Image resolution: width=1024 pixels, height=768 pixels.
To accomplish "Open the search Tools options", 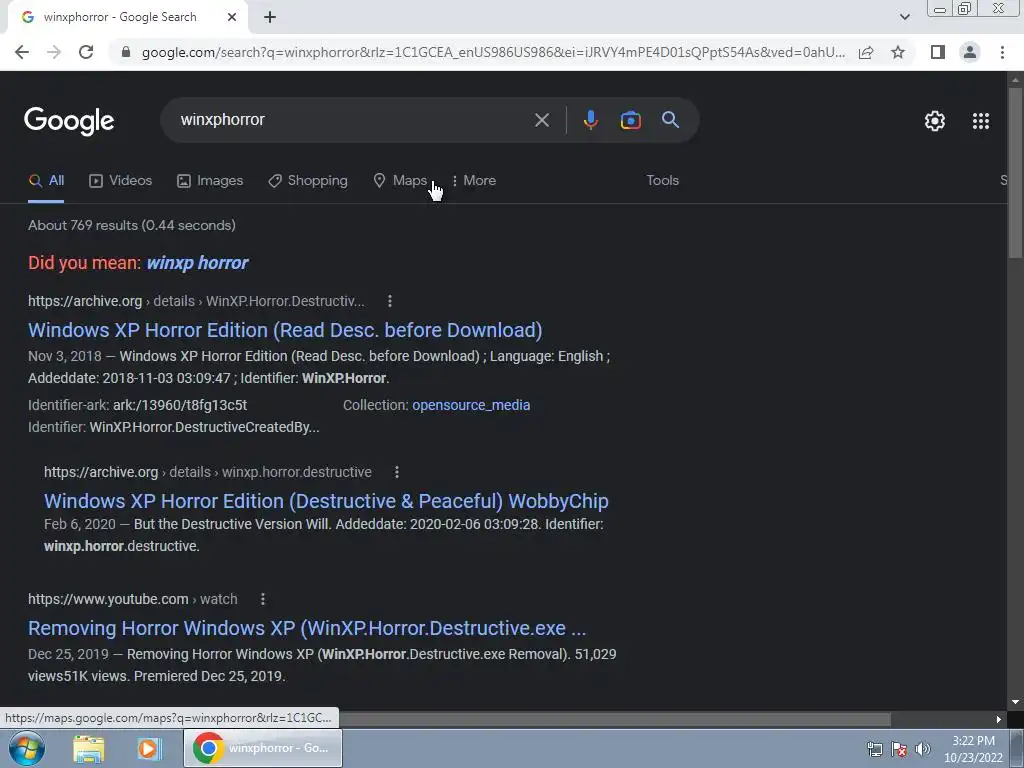I will click(x=662, y=181).
